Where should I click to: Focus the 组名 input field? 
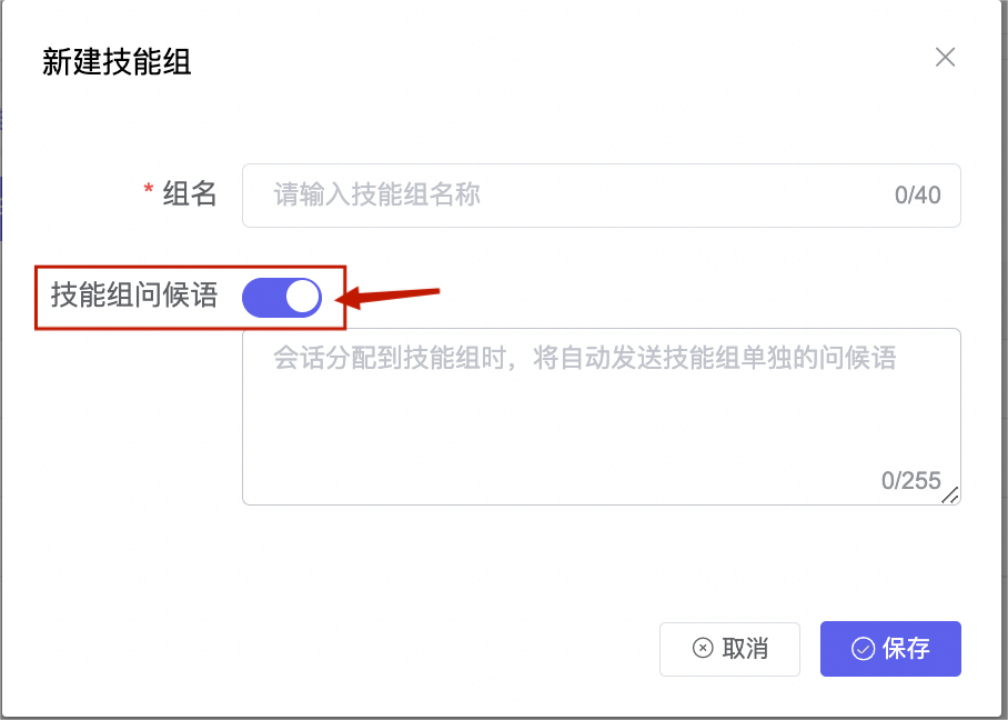(601, 195)
